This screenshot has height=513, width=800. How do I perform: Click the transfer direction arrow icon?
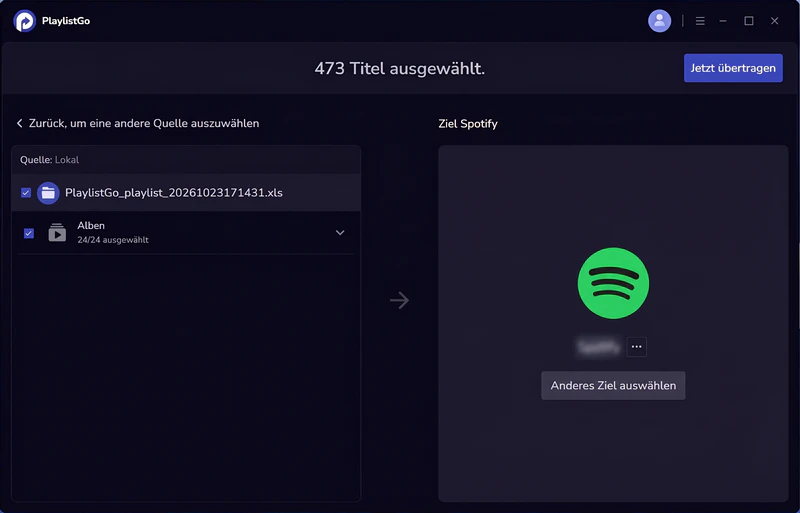[x=399, y=300]
